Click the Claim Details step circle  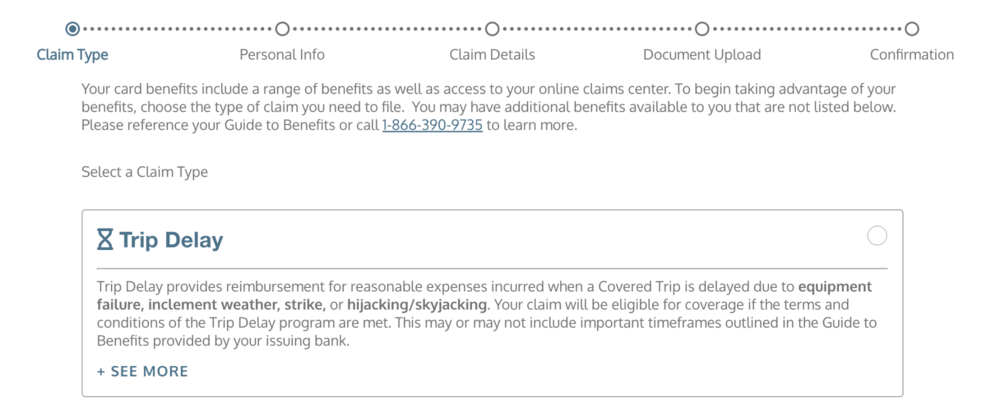click(492, 28)
